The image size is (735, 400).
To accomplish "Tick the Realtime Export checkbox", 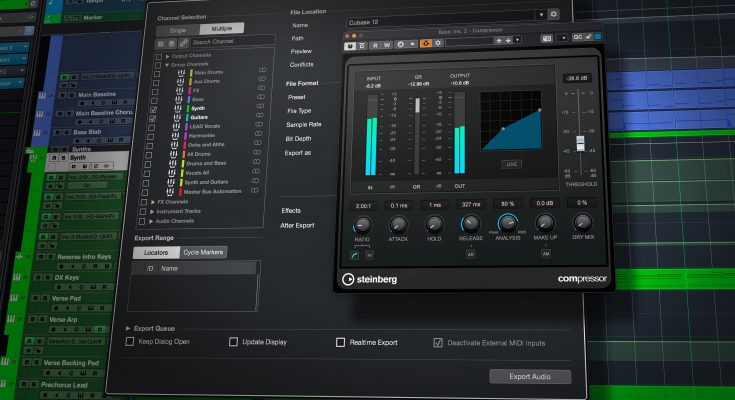I will pos(341,343).
